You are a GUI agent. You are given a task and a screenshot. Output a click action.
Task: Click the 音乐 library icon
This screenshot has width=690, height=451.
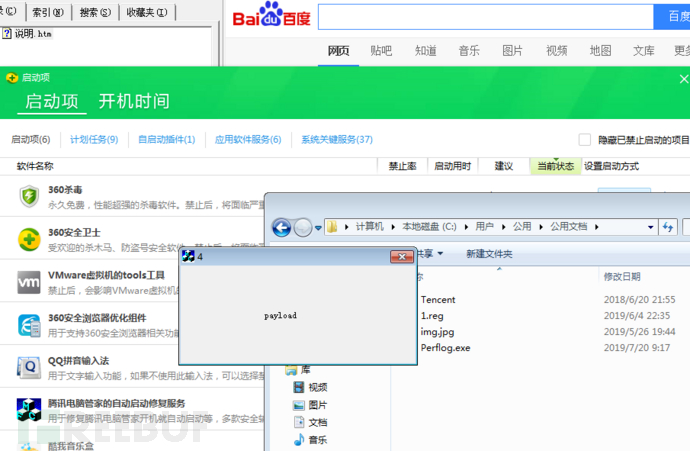(299, 439)
